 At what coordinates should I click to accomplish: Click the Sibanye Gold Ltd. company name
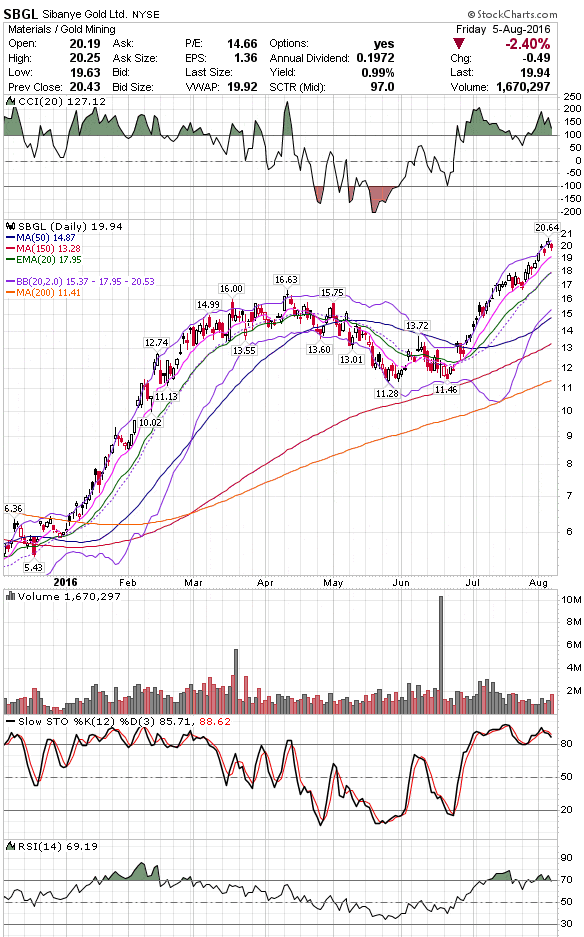(x=84, y=14)
